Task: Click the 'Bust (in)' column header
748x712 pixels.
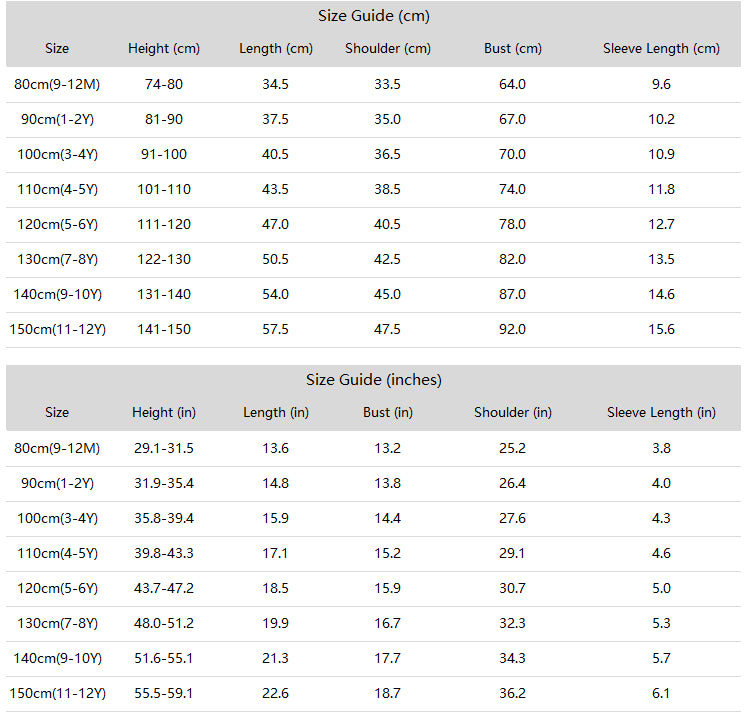Action: pyautogui.click(x=388, y=413)
